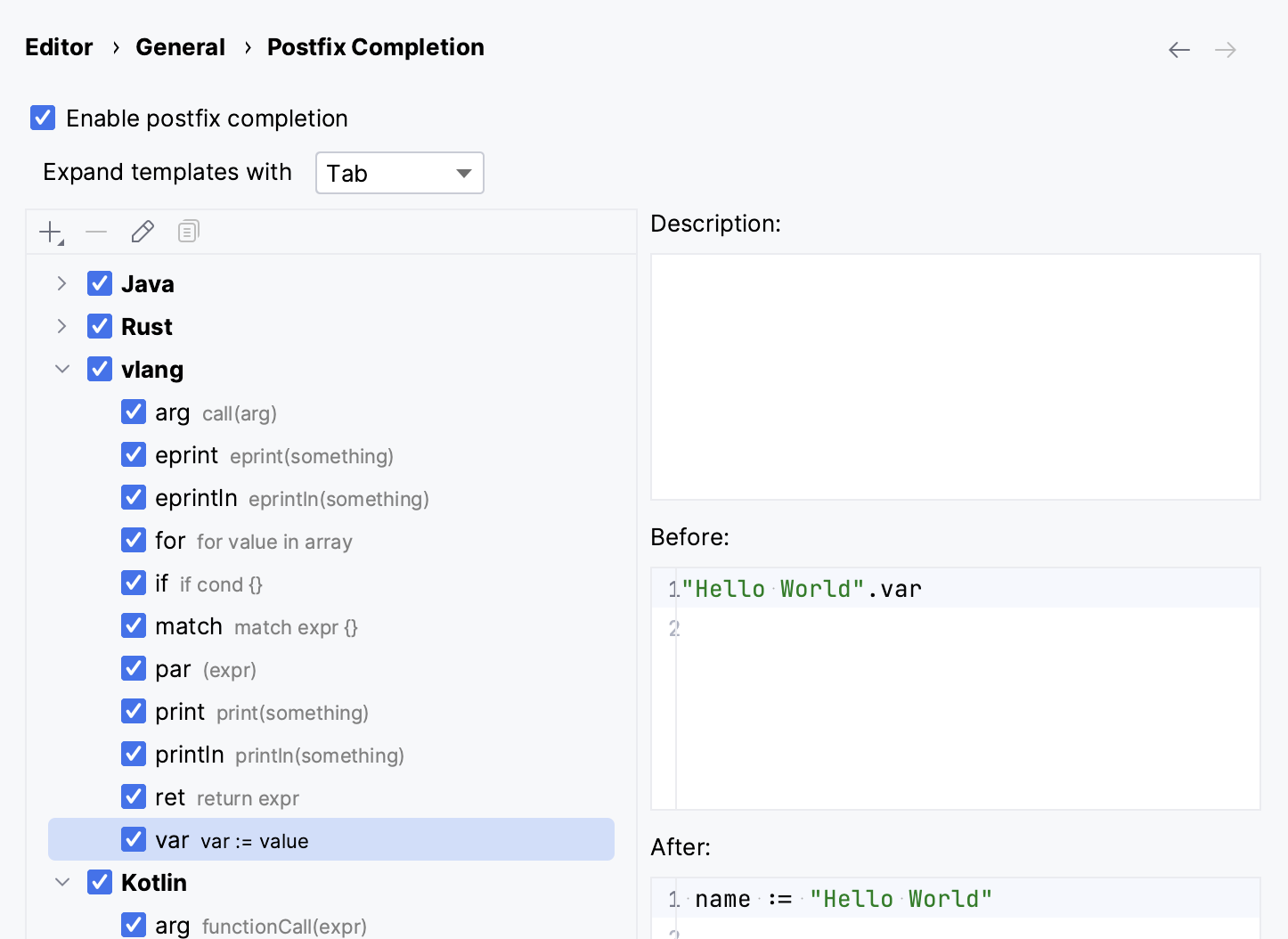Uncheck the match template checkbox
This screenshot has height=939, width=1288.
pyautogui.click(x=134, y=625)
